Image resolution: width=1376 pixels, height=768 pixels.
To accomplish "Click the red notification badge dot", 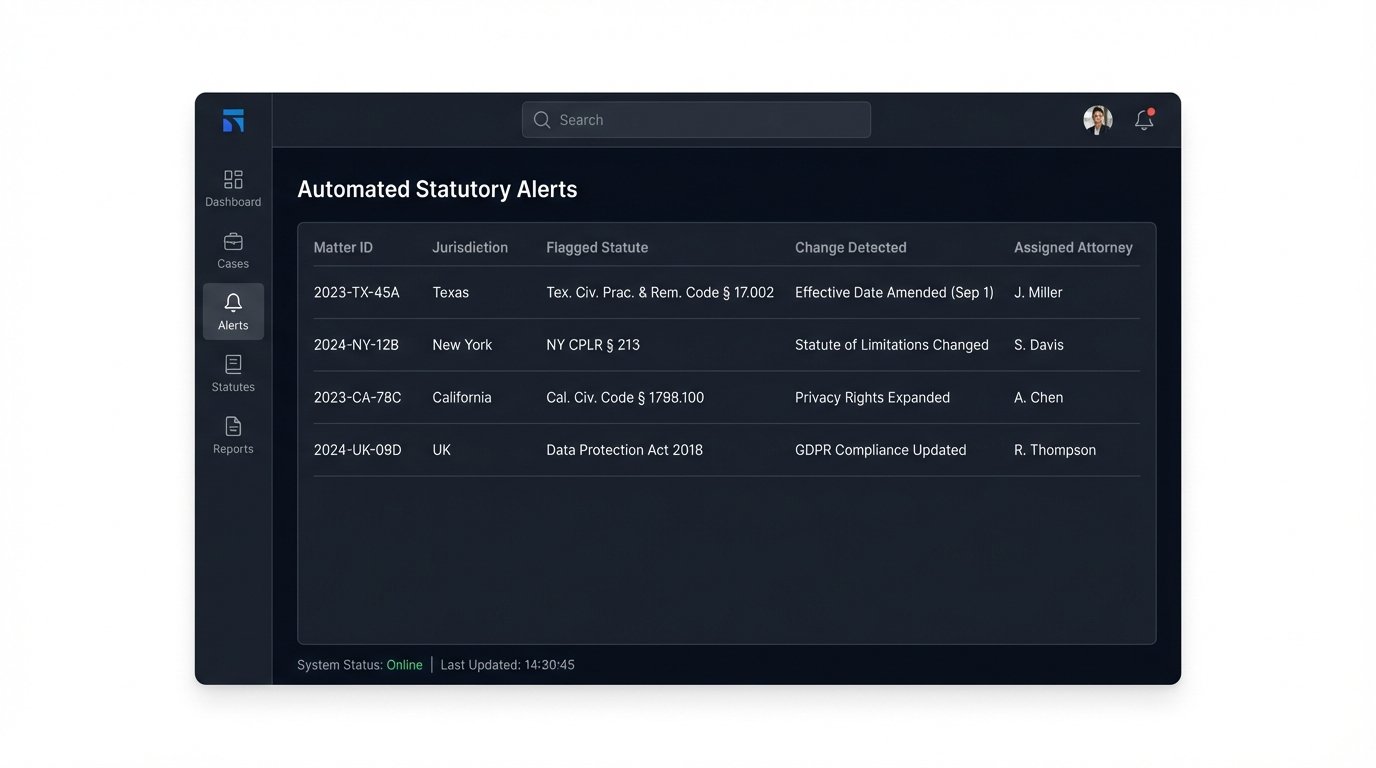I will tap(1151, 111).
